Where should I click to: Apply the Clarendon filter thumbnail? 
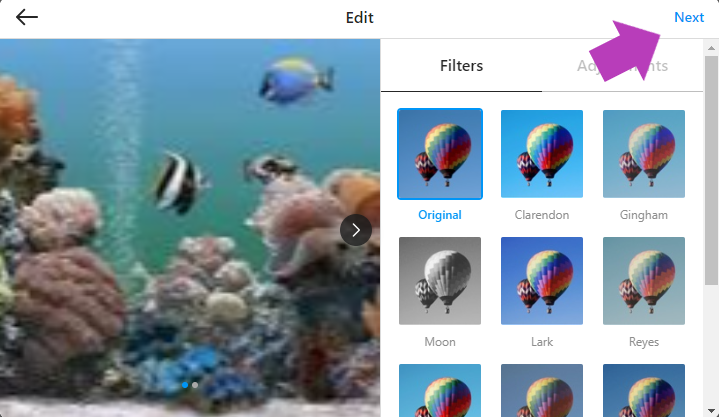coord(542,154)
